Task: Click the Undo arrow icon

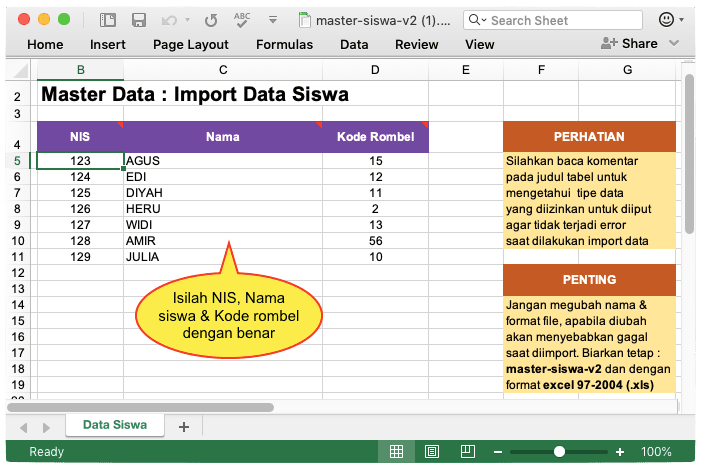Action: (x=169, y=20)
